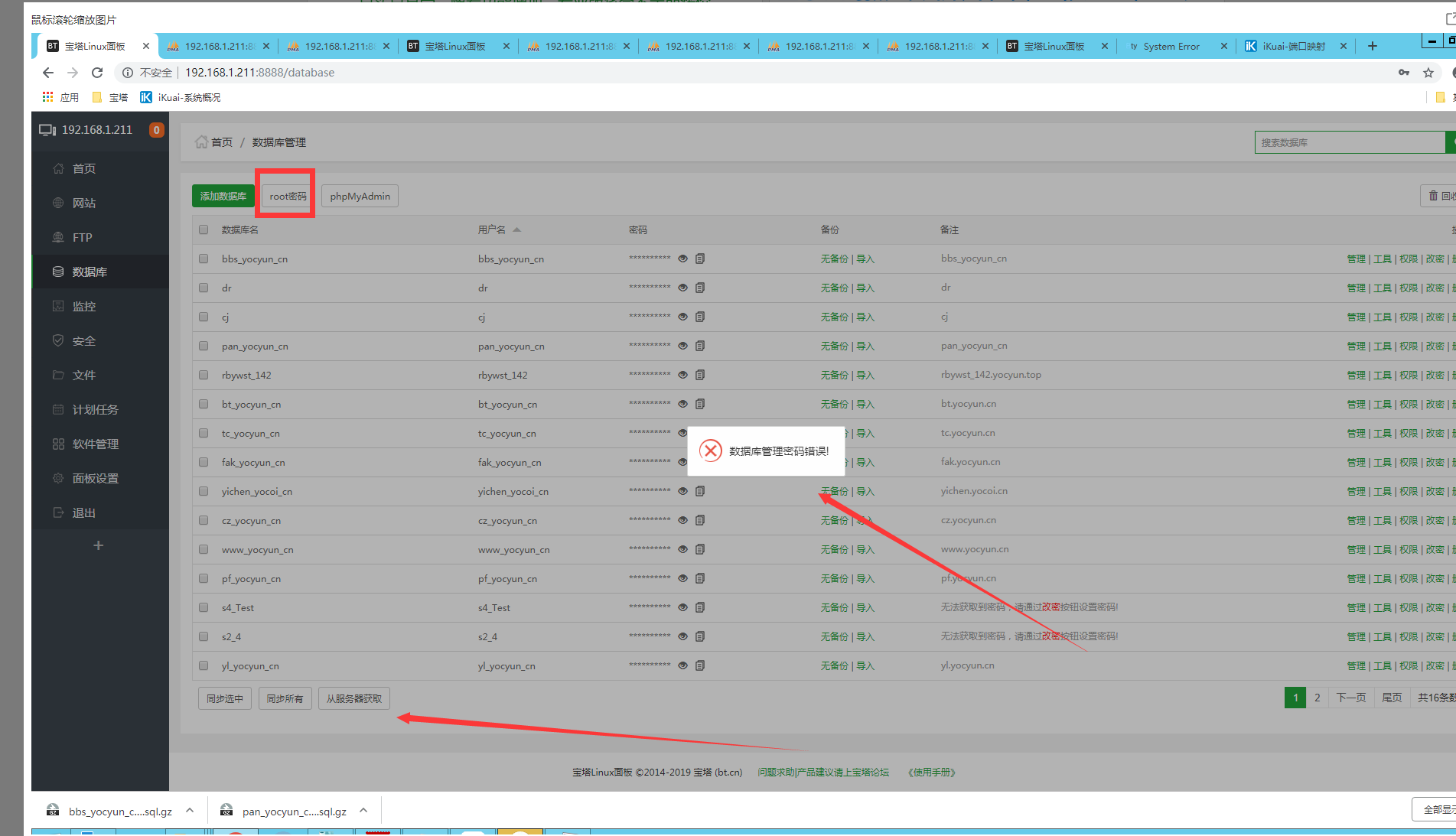Click the browser back arrow
The width and height of the screenshot is (1456, 836).
click(x=48, y=73)
